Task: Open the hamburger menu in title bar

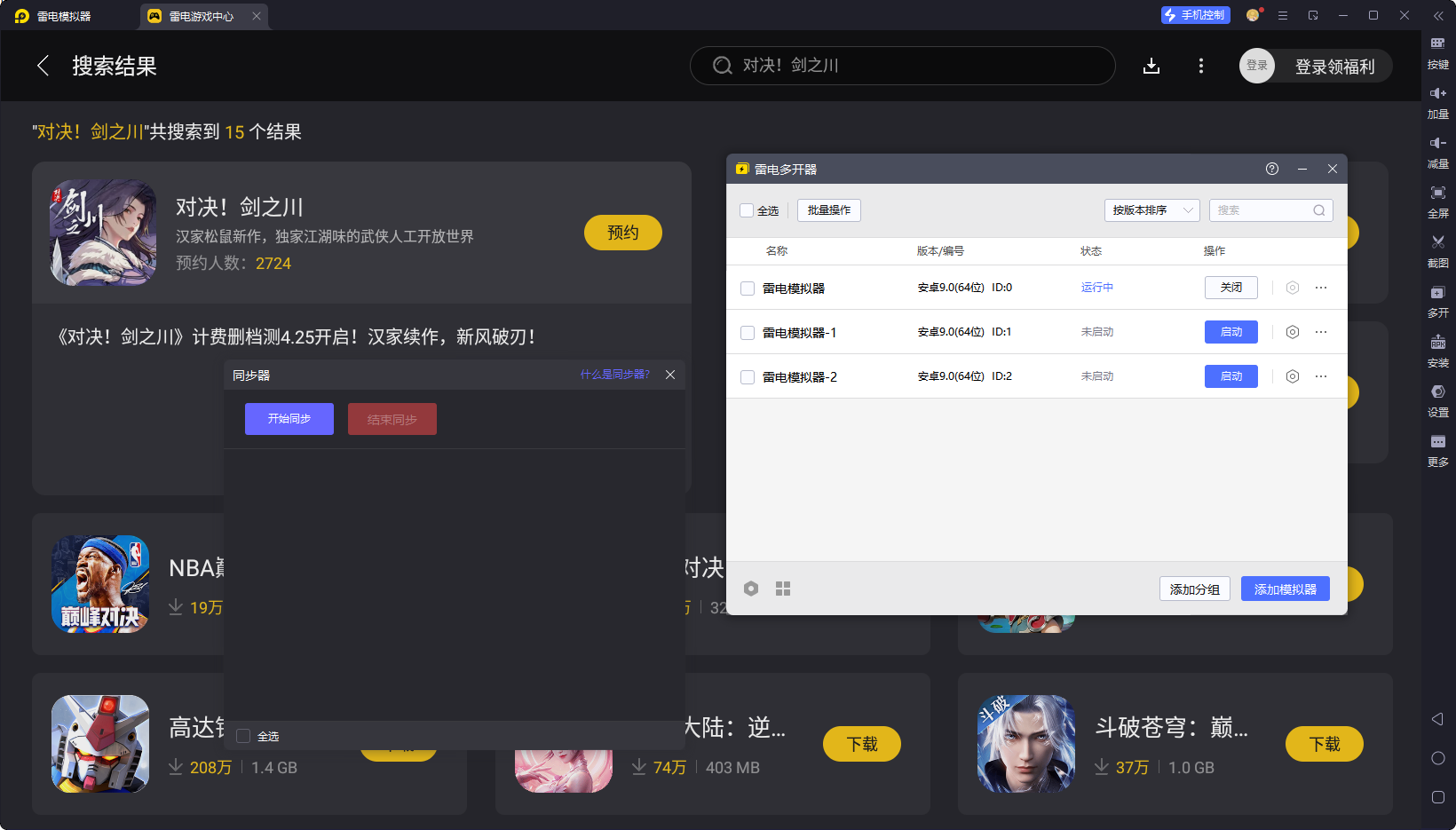Action: [x=1283, y=16]
